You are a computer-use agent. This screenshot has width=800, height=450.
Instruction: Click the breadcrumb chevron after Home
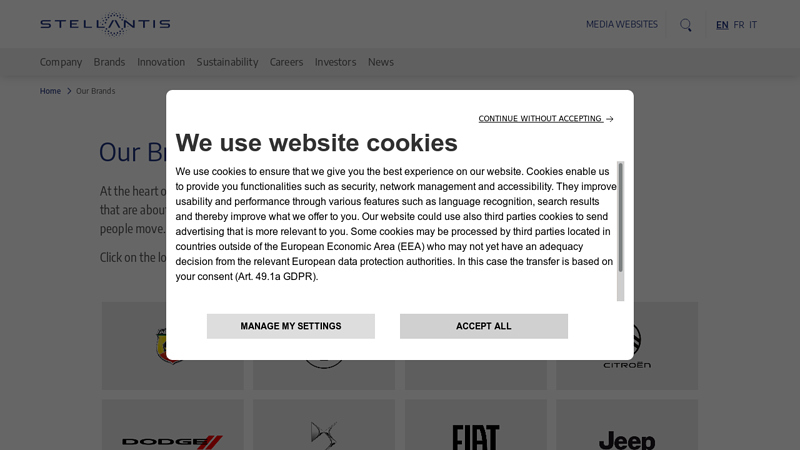[x=69, y=91]
